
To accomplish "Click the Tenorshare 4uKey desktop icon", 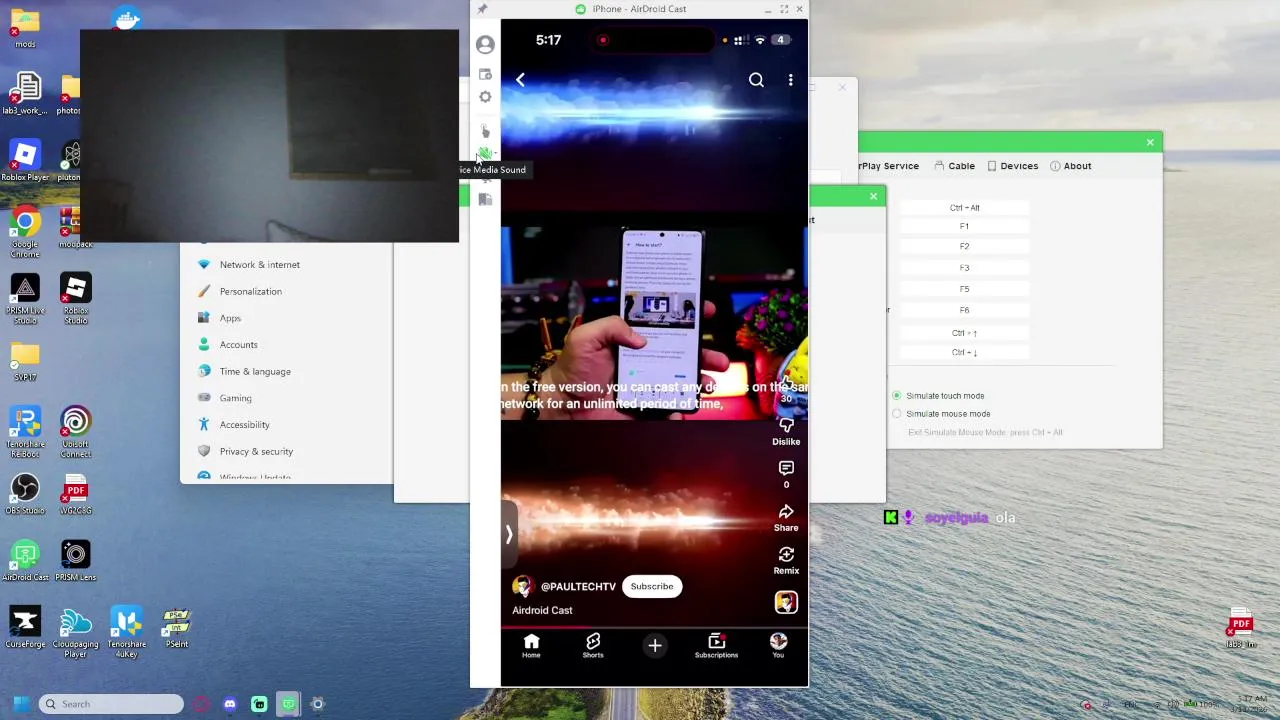I will [x=126, y=633].
